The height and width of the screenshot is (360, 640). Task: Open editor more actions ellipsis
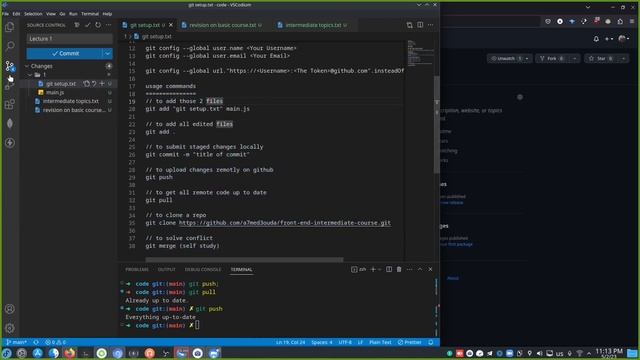pos(431,25)
